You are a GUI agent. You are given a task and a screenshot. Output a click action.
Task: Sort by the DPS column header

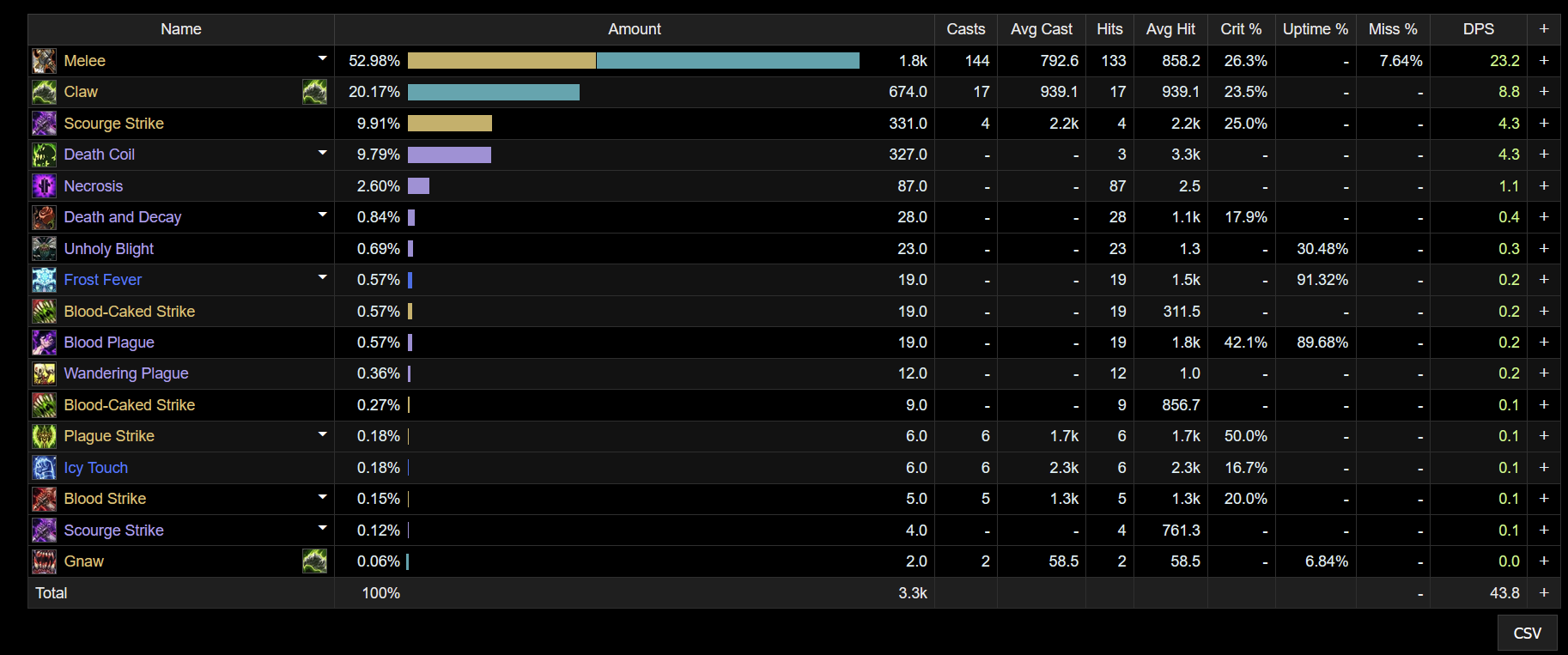pos(1479,29)
